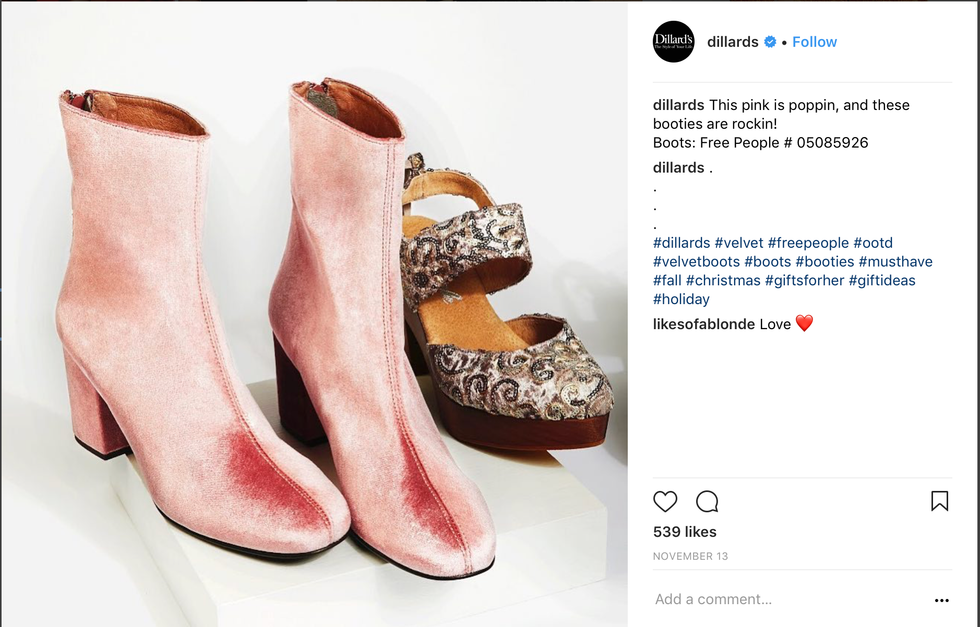The image size is (980, 627).
Task: Save post with bookmark icon
Action: pos(939,501)
